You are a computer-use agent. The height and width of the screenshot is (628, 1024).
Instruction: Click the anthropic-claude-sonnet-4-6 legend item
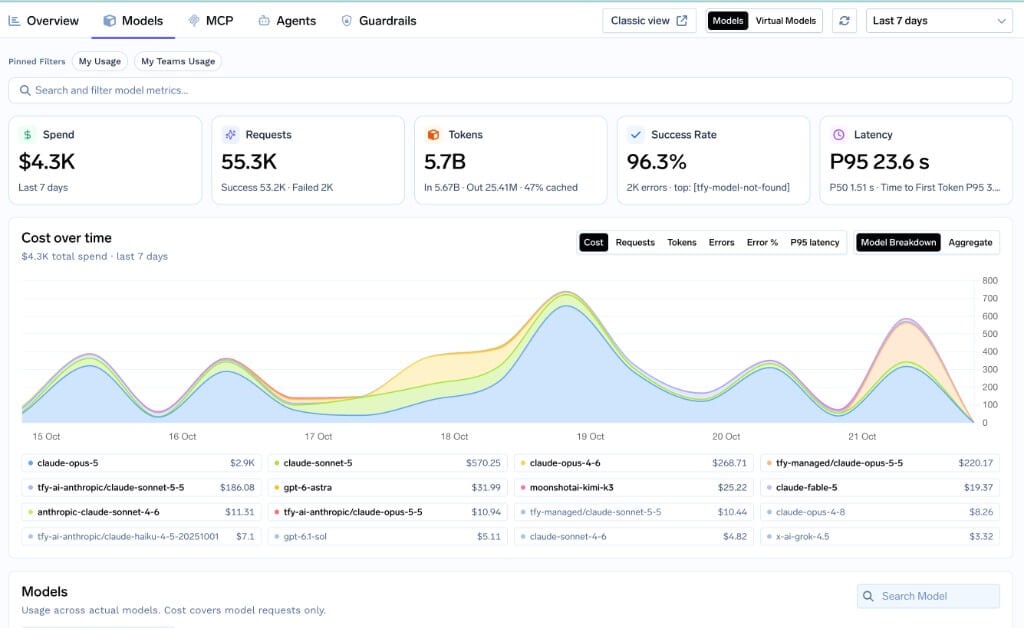[x=141, y=512]
